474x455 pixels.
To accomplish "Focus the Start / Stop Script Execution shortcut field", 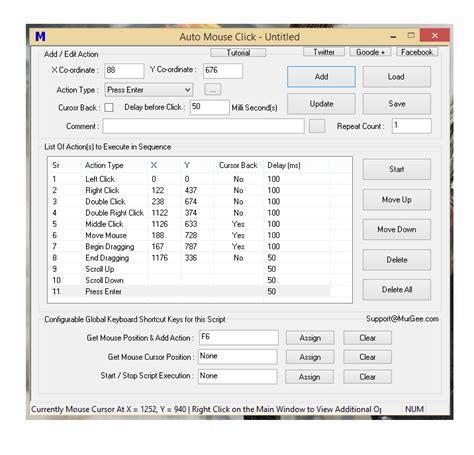I will [x=238, y=376].
